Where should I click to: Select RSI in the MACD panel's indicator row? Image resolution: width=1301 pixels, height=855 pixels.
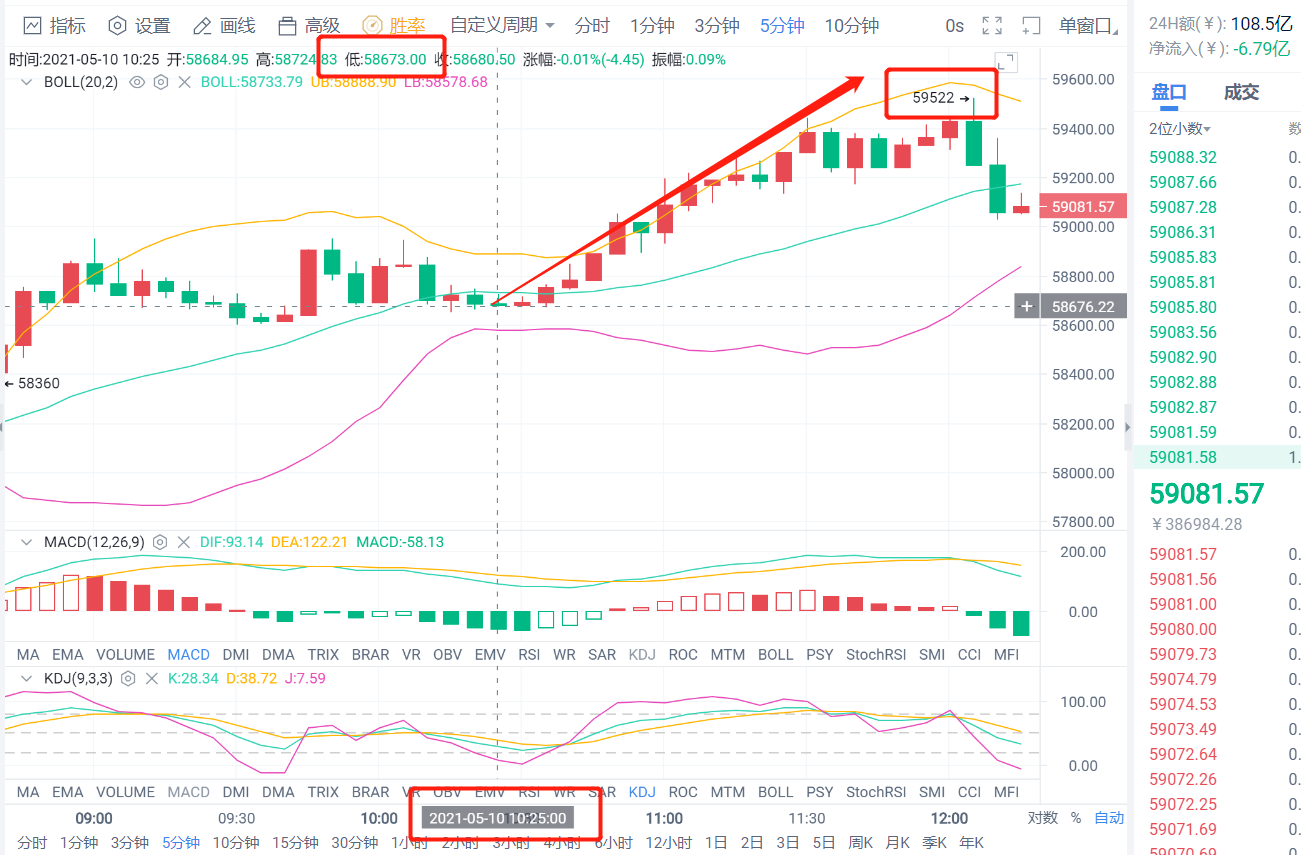[529, 655]
